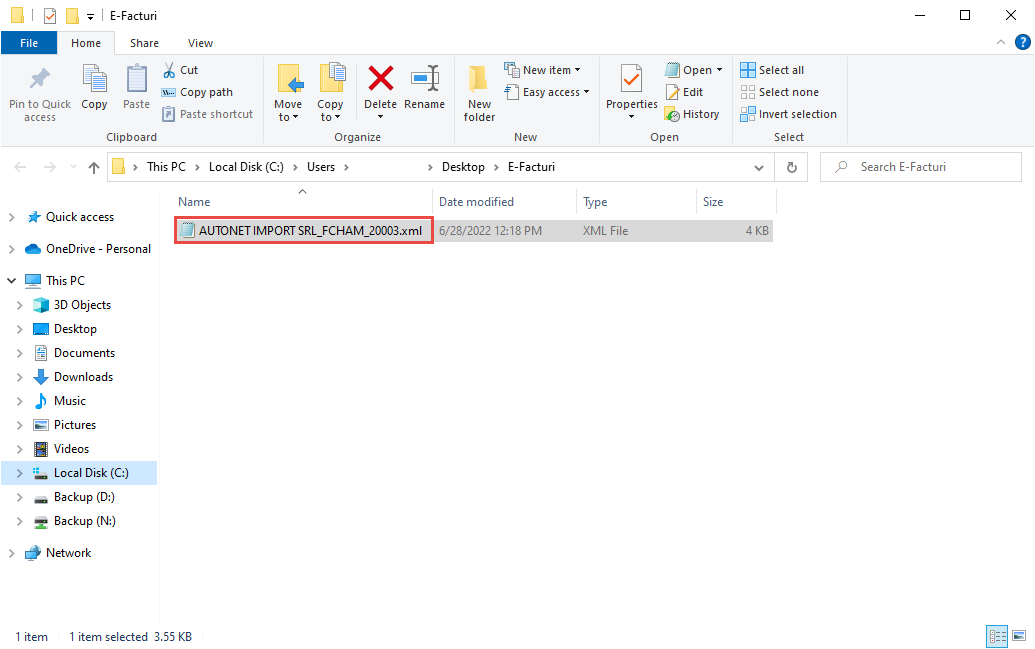Switch to Large icons view layout
1035x649 pixels.
pos(1019,636)
